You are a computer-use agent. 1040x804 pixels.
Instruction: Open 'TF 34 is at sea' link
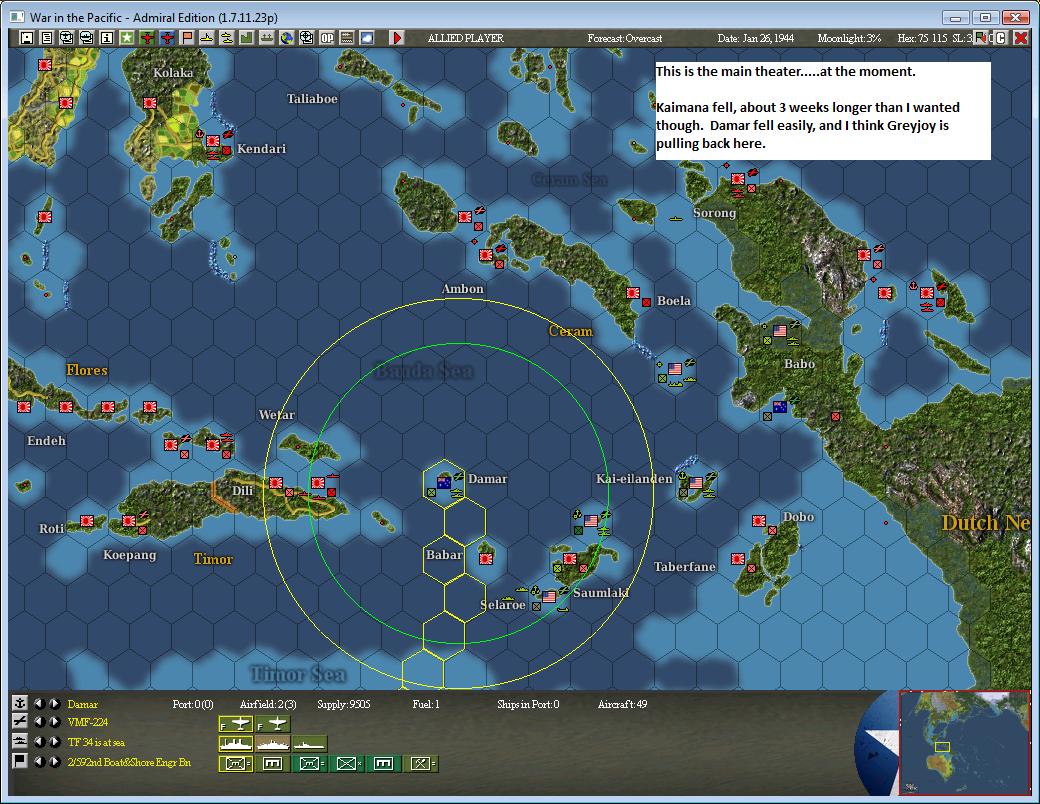point(96,742)
